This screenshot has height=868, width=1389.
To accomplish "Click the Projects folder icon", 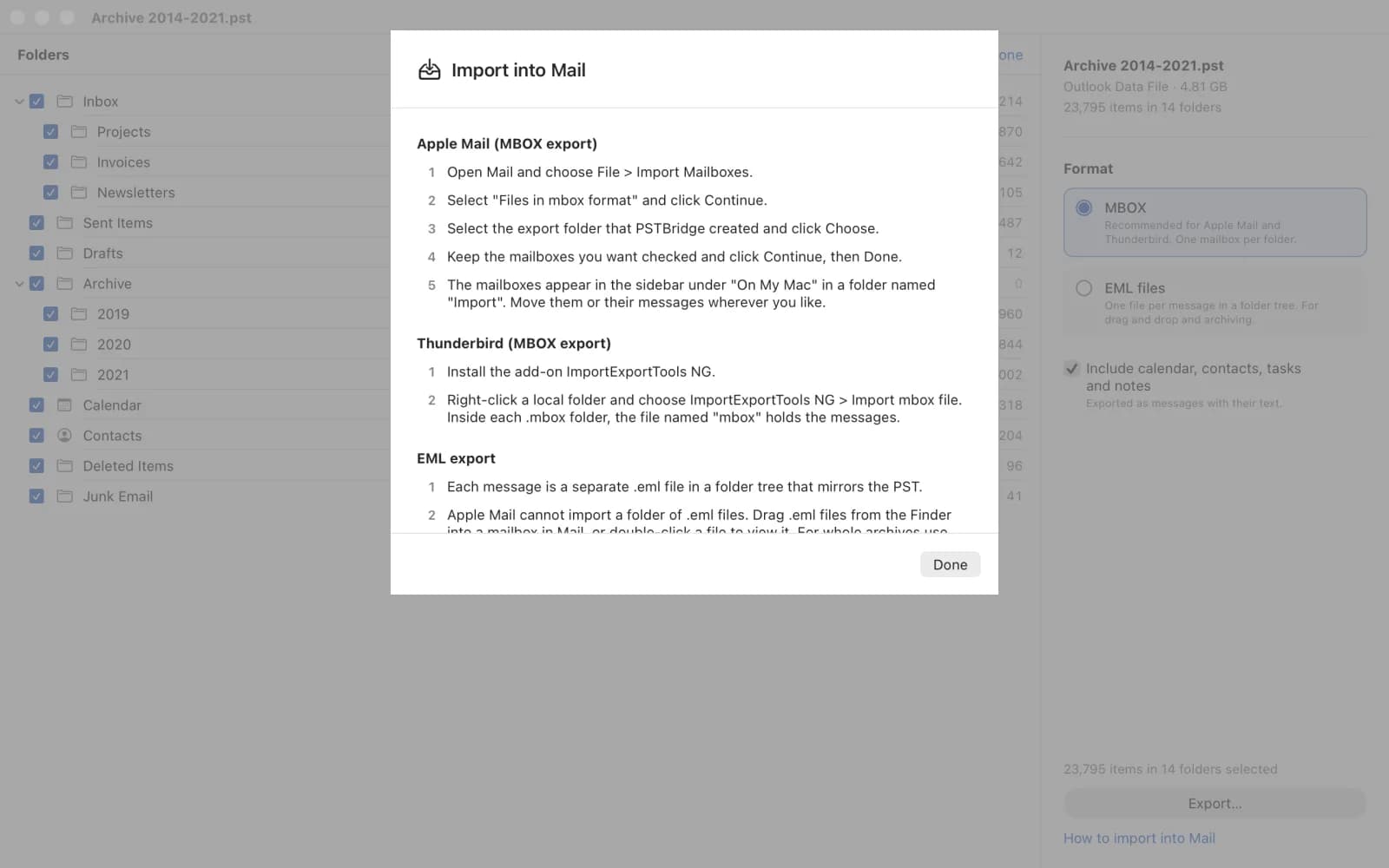I will tap(78, 131).
